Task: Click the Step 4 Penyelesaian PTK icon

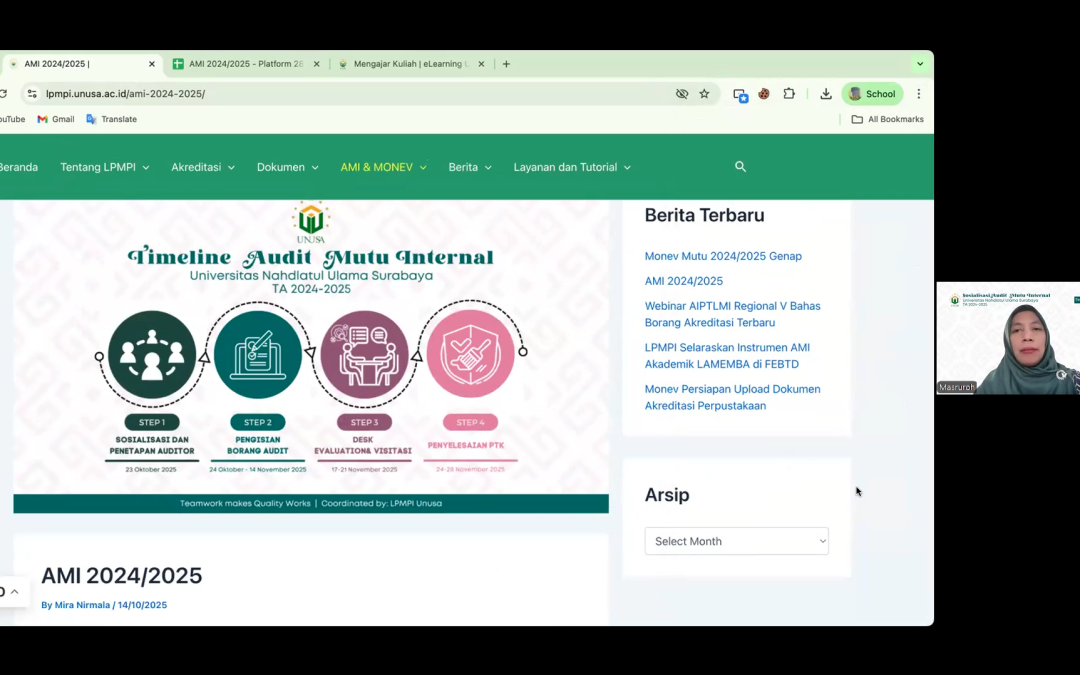Action: (x=470, y=354)
